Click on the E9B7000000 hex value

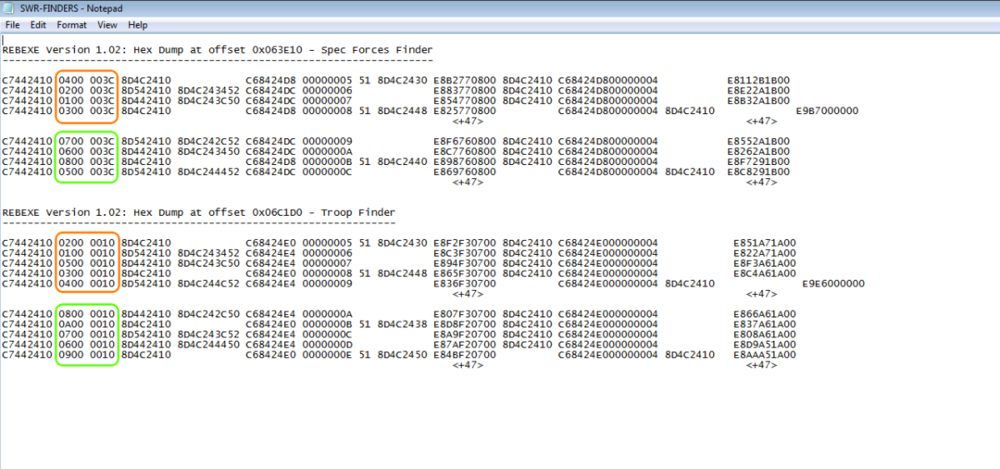(x=827, y=110)
